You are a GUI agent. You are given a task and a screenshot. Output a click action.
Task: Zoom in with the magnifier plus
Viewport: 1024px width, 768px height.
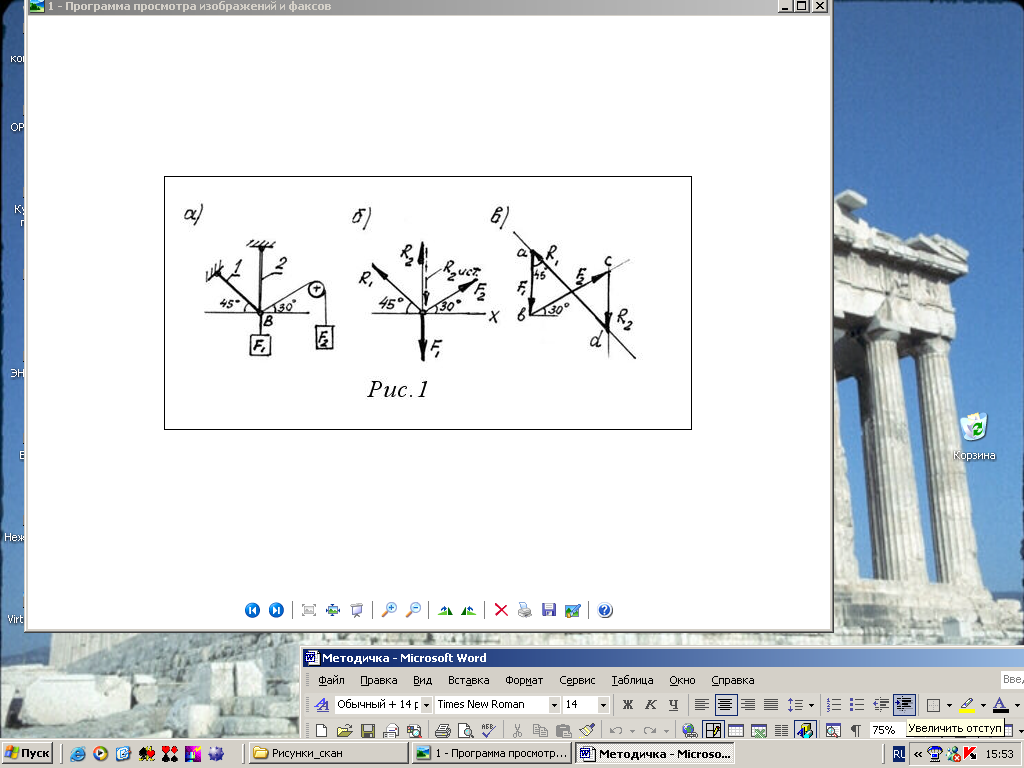click(389, 610)
